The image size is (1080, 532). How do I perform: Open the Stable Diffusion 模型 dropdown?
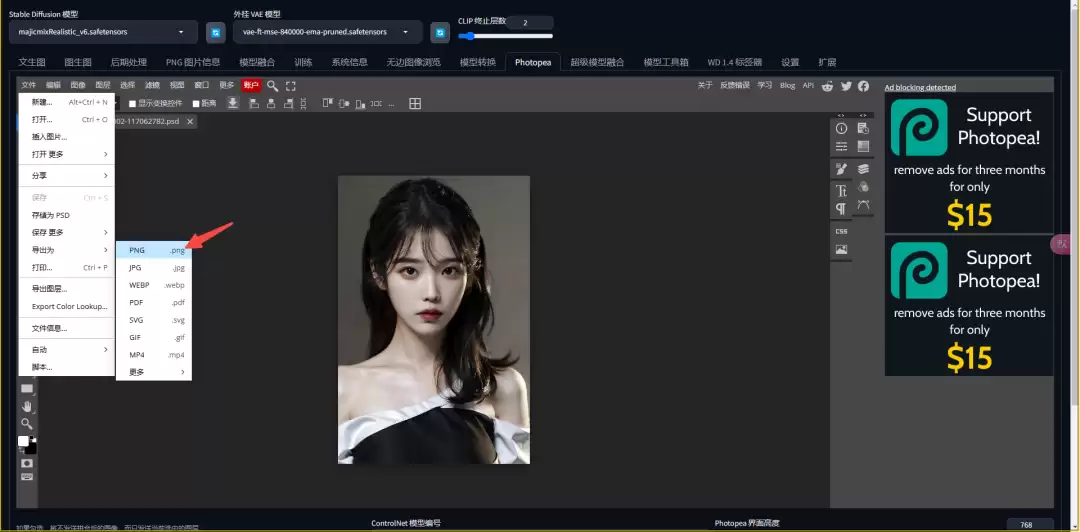(x=103, y=32)
